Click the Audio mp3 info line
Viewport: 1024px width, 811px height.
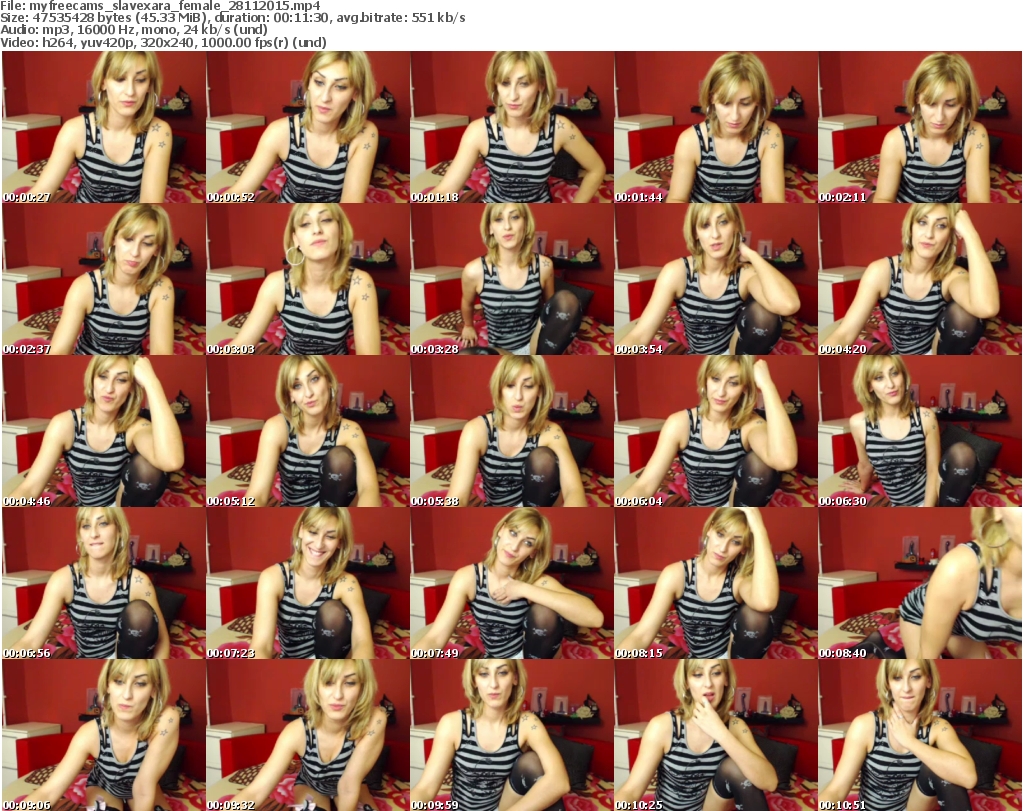click(x=134, y=30)
